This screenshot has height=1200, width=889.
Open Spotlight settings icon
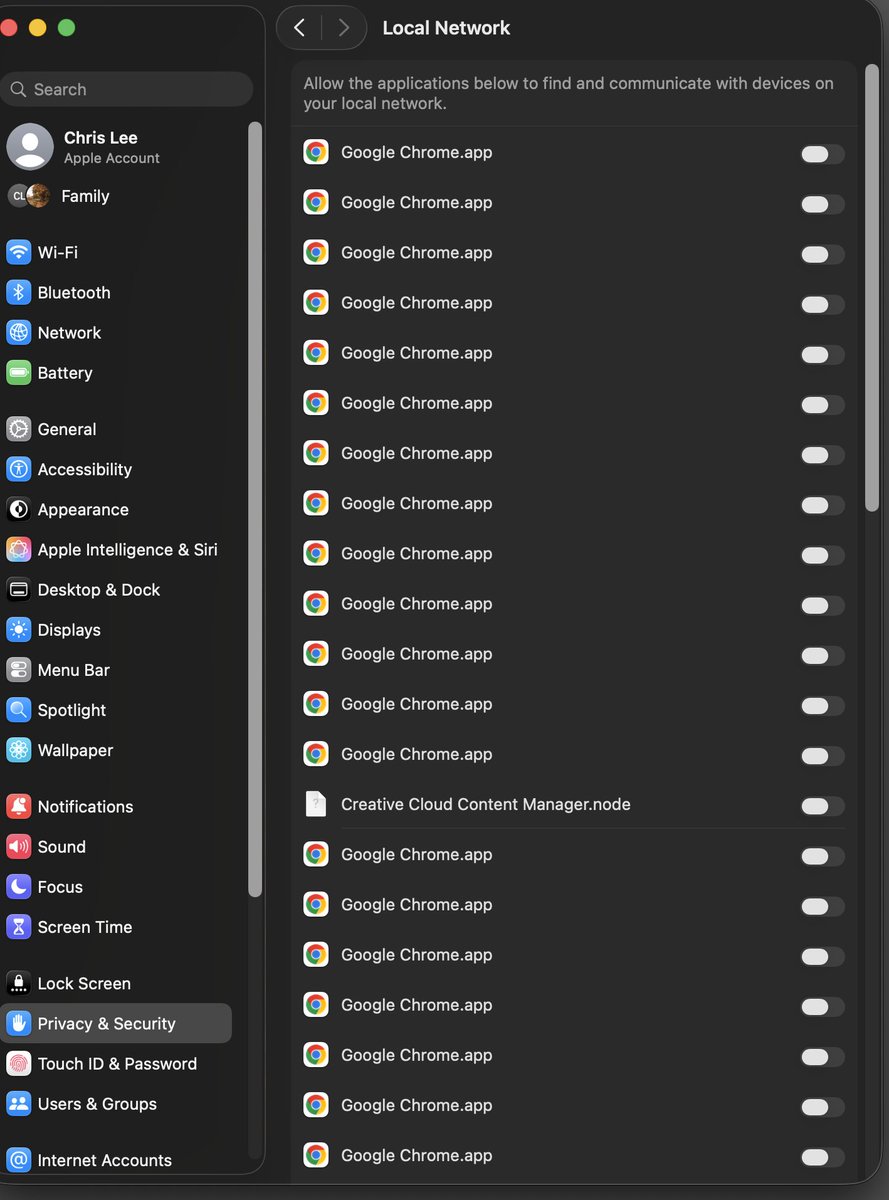[19, 709]
